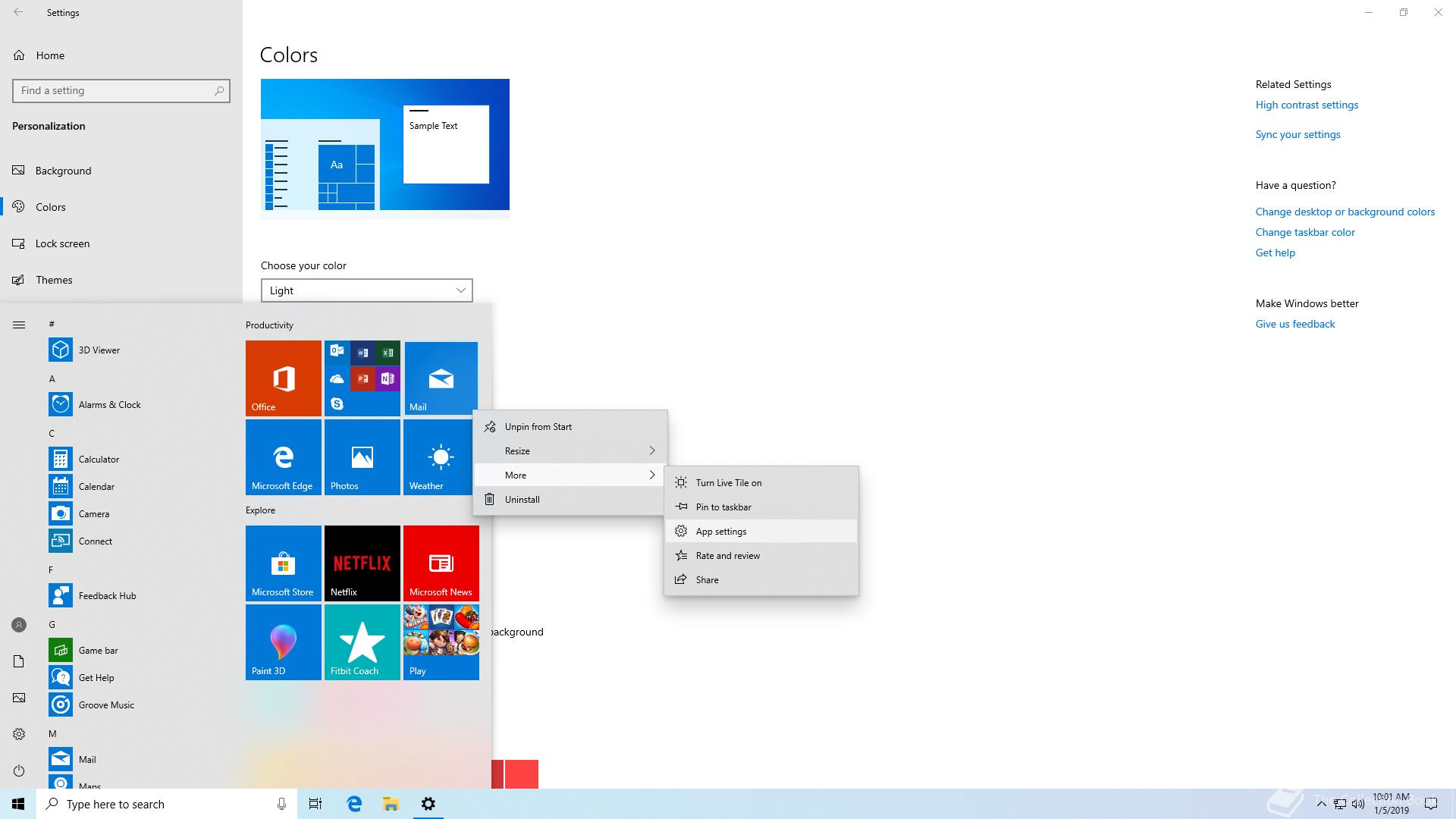Jump to letter C section header
This screenshot has width=1456, height=819.
[x=52, y=433]
